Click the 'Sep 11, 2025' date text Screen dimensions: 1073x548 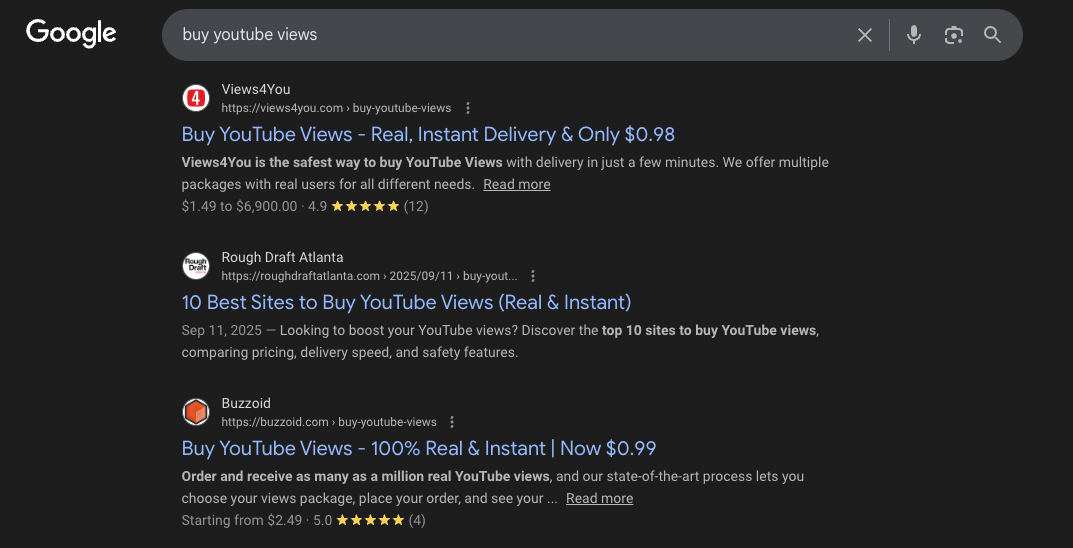pos(222,331)
